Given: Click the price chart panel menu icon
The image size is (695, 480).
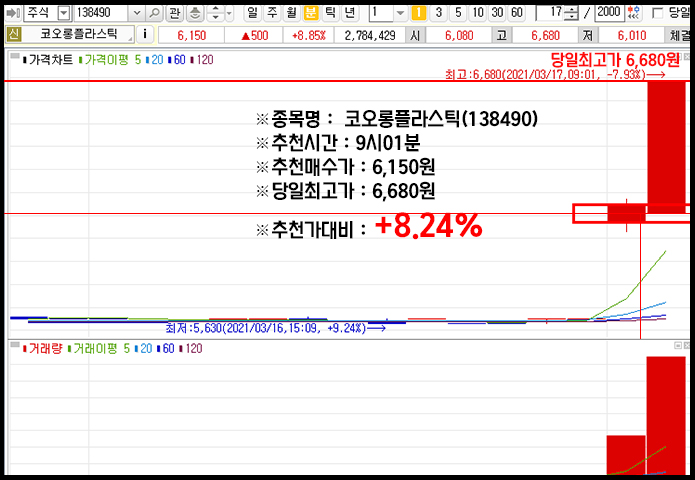Looking at the screenshot, I should 15,56.
